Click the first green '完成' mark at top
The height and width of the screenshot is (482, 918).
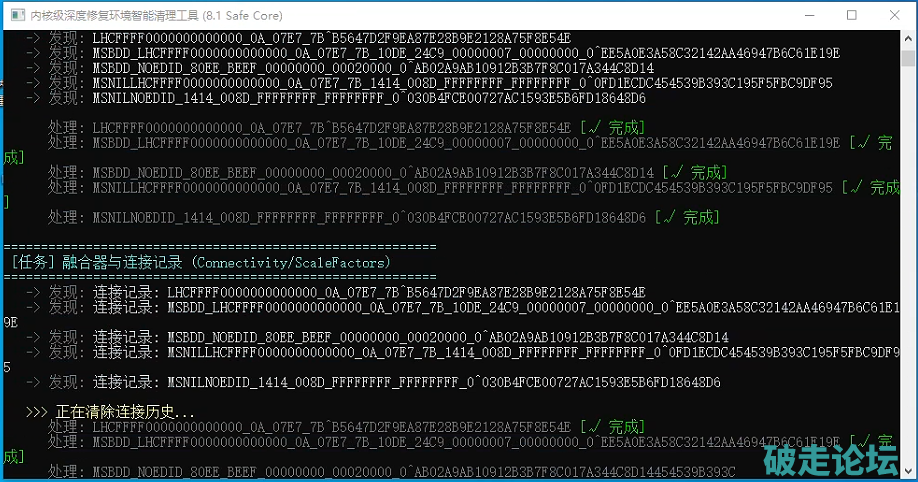point(612,127)
